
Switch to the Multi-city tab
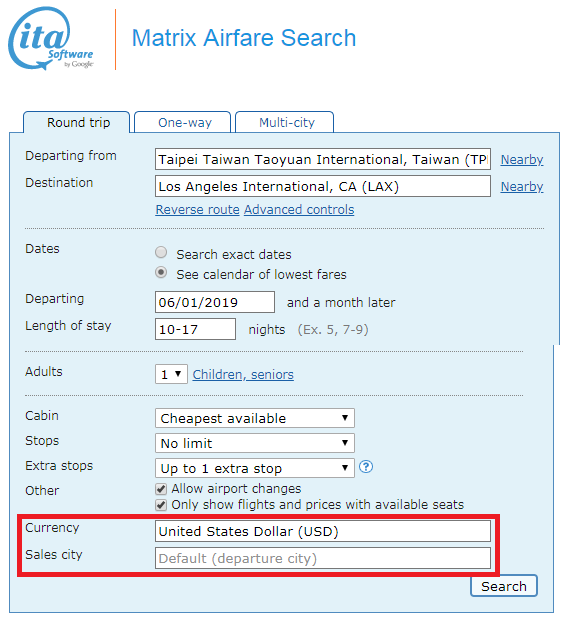(x=285, y=122)
